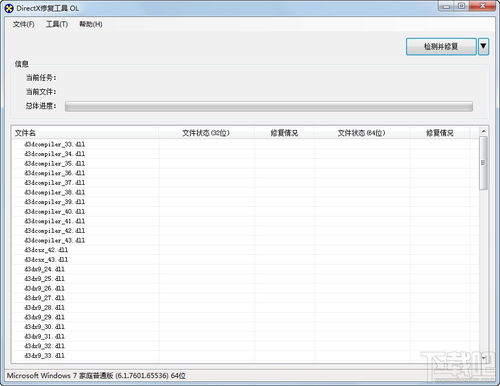Click the 文件状态(32位) column header
500x386 pixels.
(206, 133)
